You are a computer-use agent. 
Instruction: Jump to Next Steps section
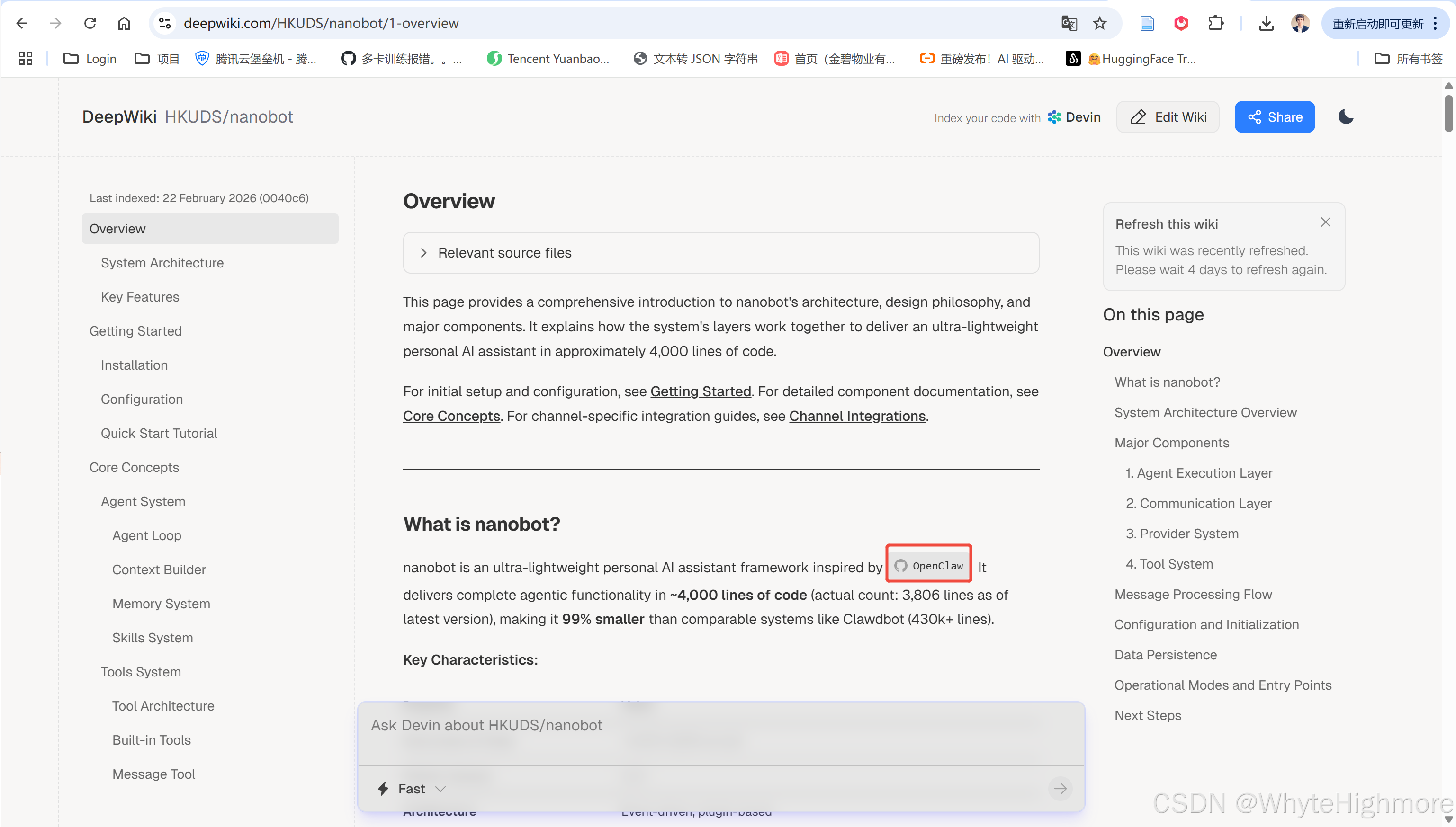click(1148, 716)
